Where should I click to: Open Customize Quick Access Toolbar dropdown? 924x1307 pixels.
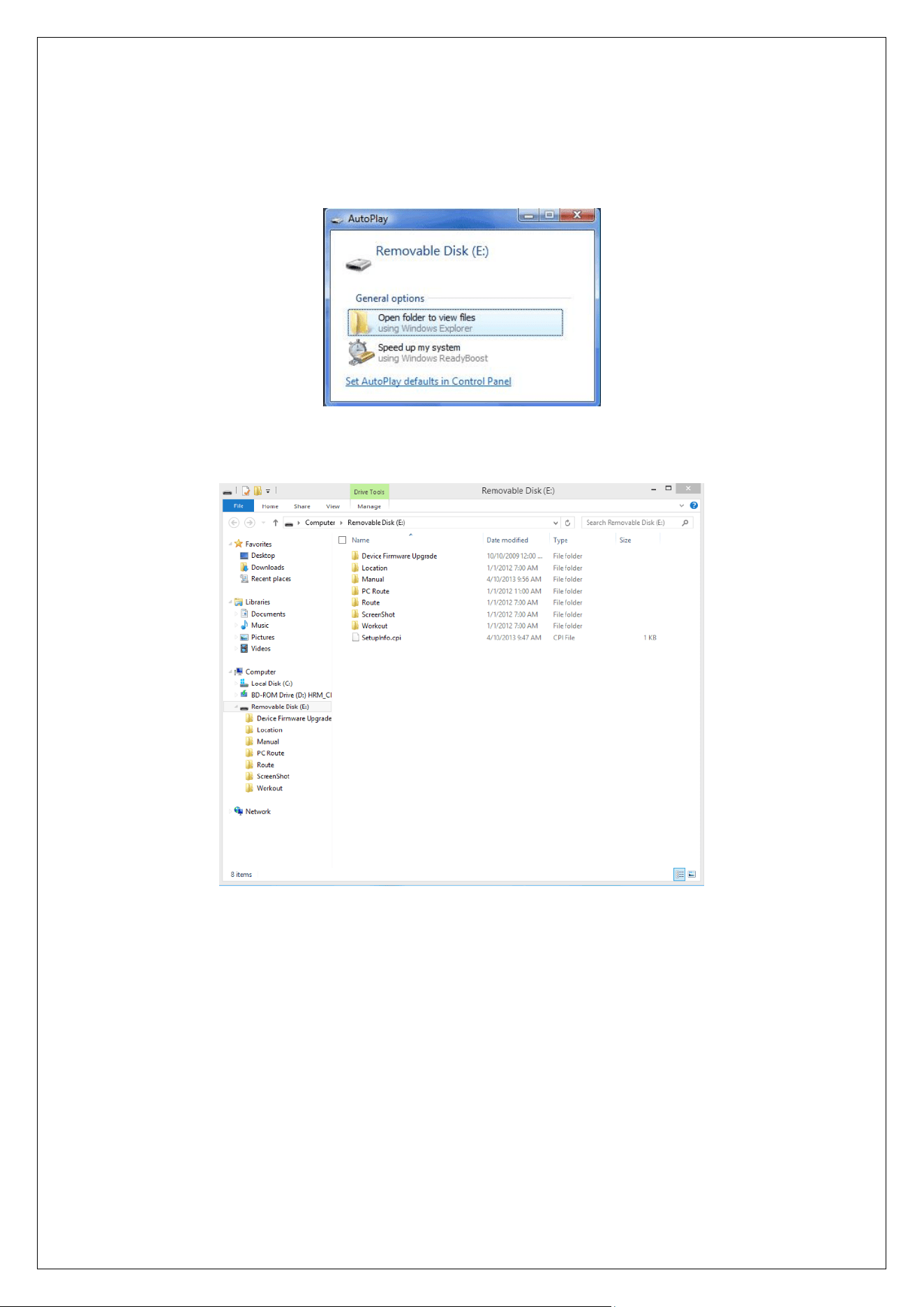pyautogui.click(x=268, y=492)
